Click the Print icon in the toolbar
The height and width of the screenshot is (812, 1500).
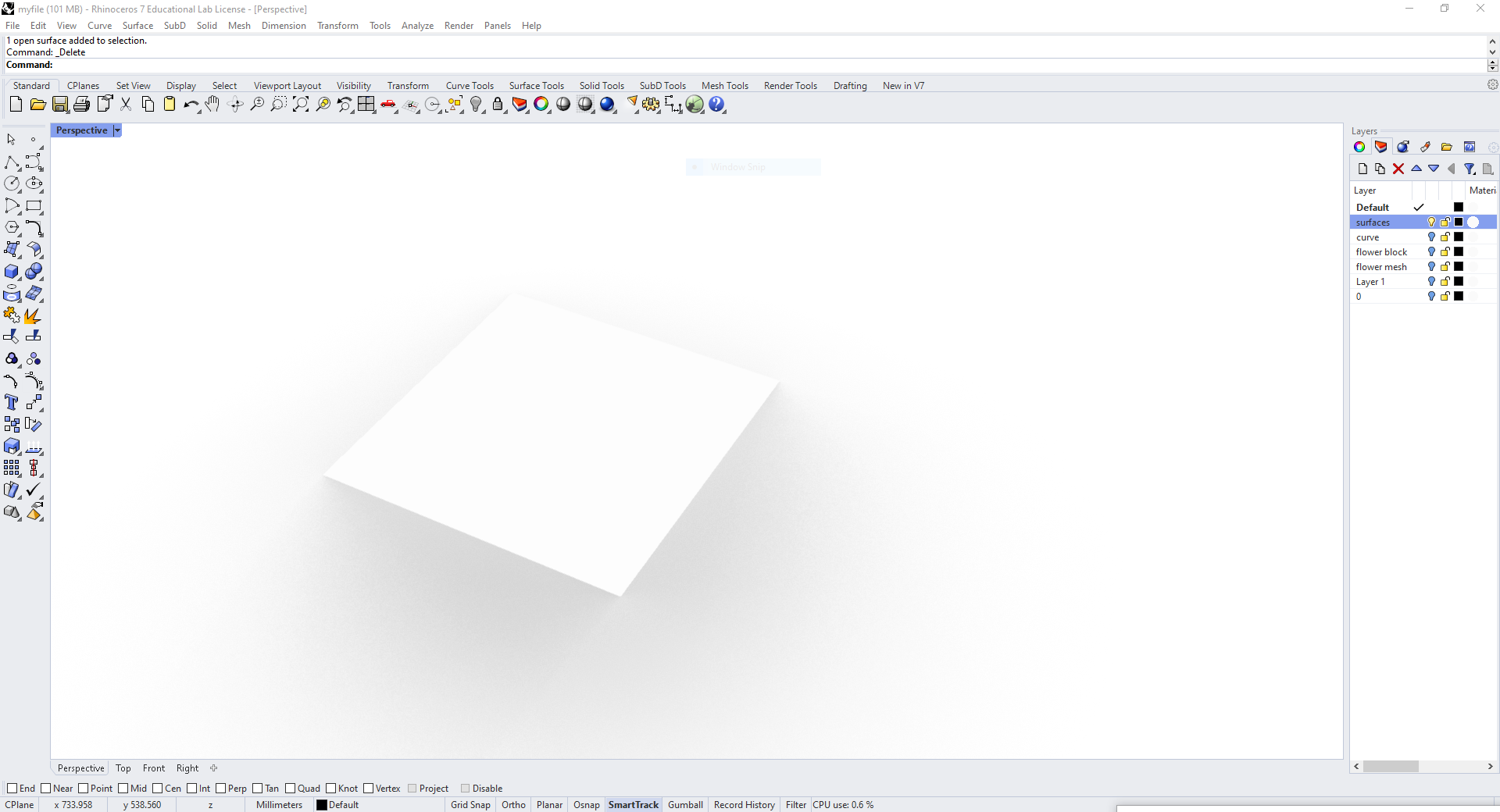tap(81, 105)
